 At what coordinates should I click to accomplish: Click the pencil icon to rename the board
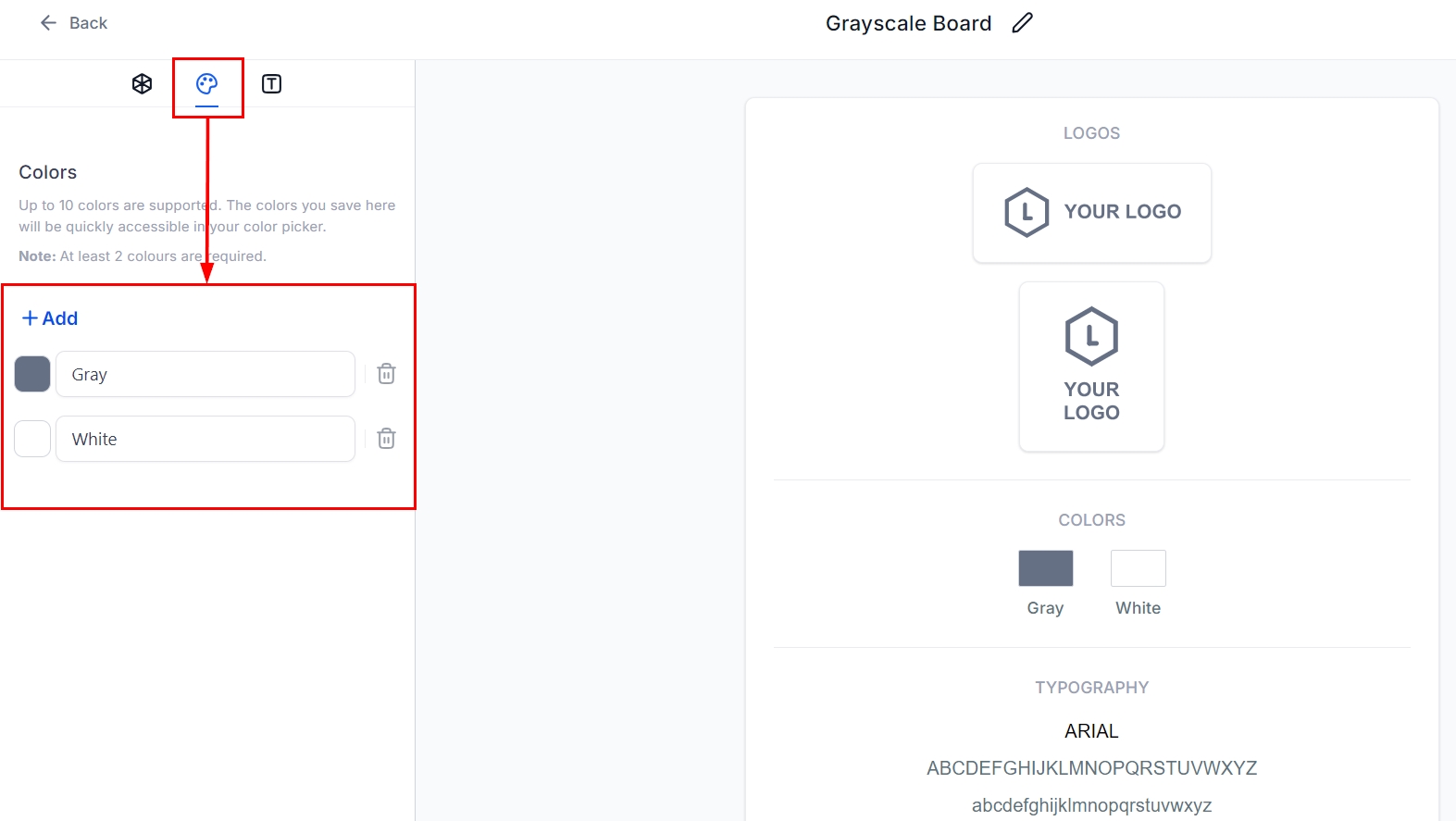click(1022, 23)
